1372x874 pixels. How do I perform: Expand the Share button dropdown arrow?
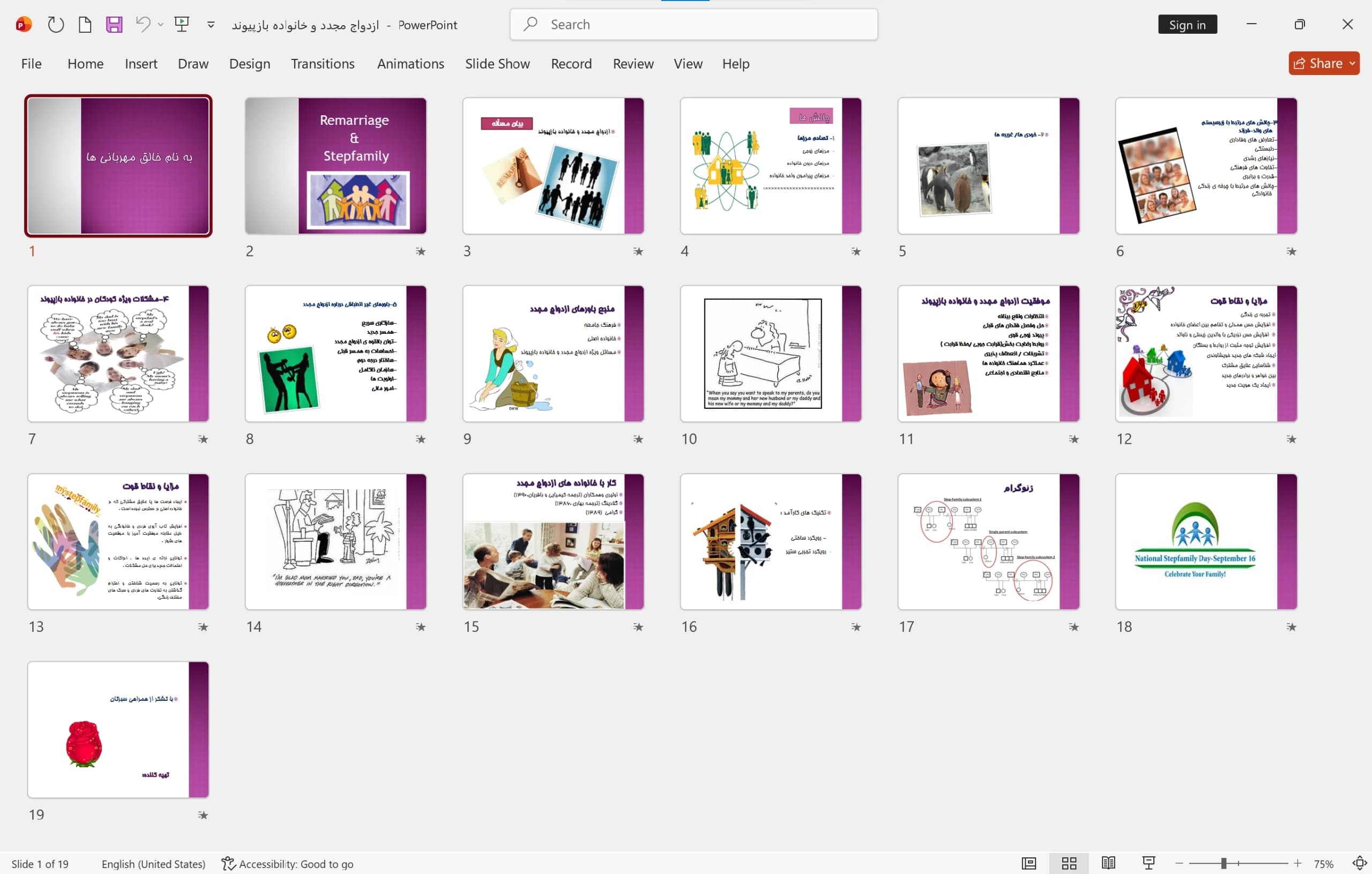(1352, 63)
